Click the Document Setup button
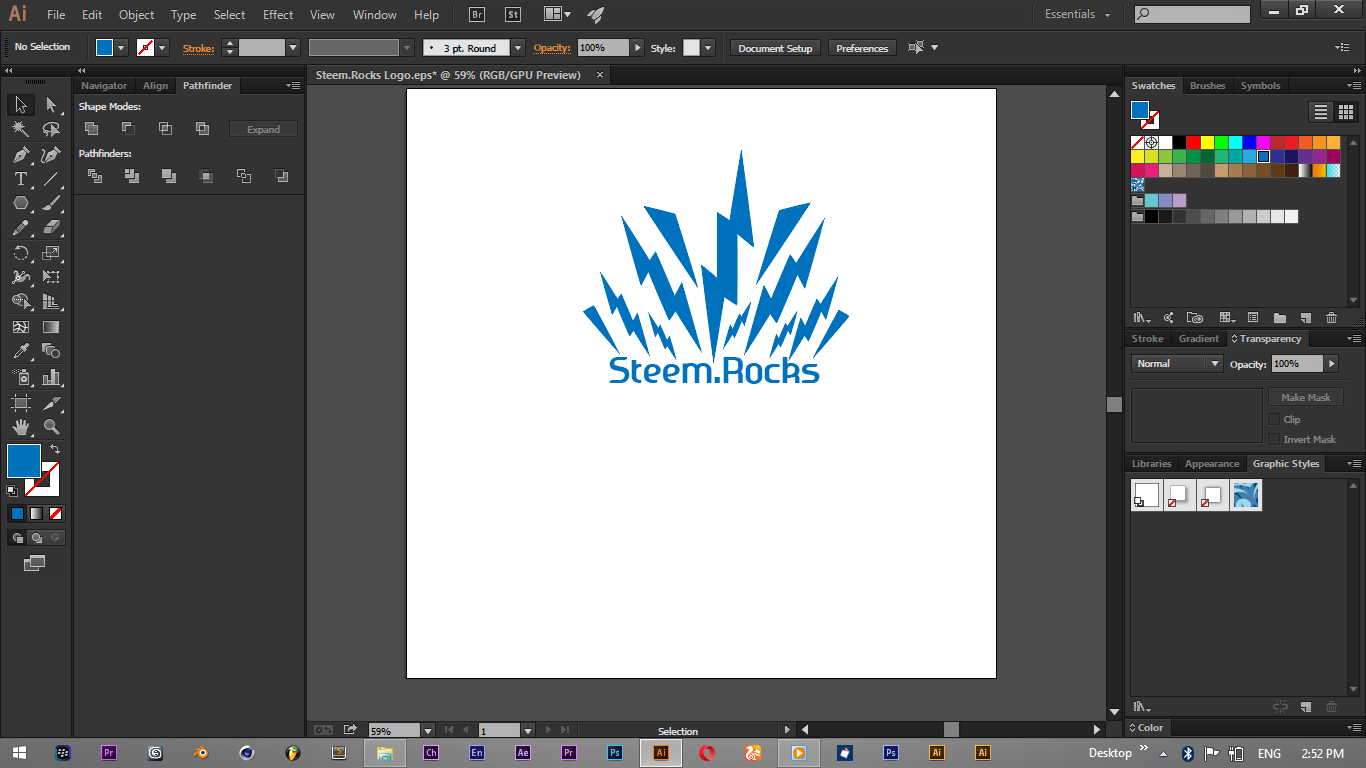Viewport: 1366px width, 768px height. pyautogui.click(x=776, y=48)
